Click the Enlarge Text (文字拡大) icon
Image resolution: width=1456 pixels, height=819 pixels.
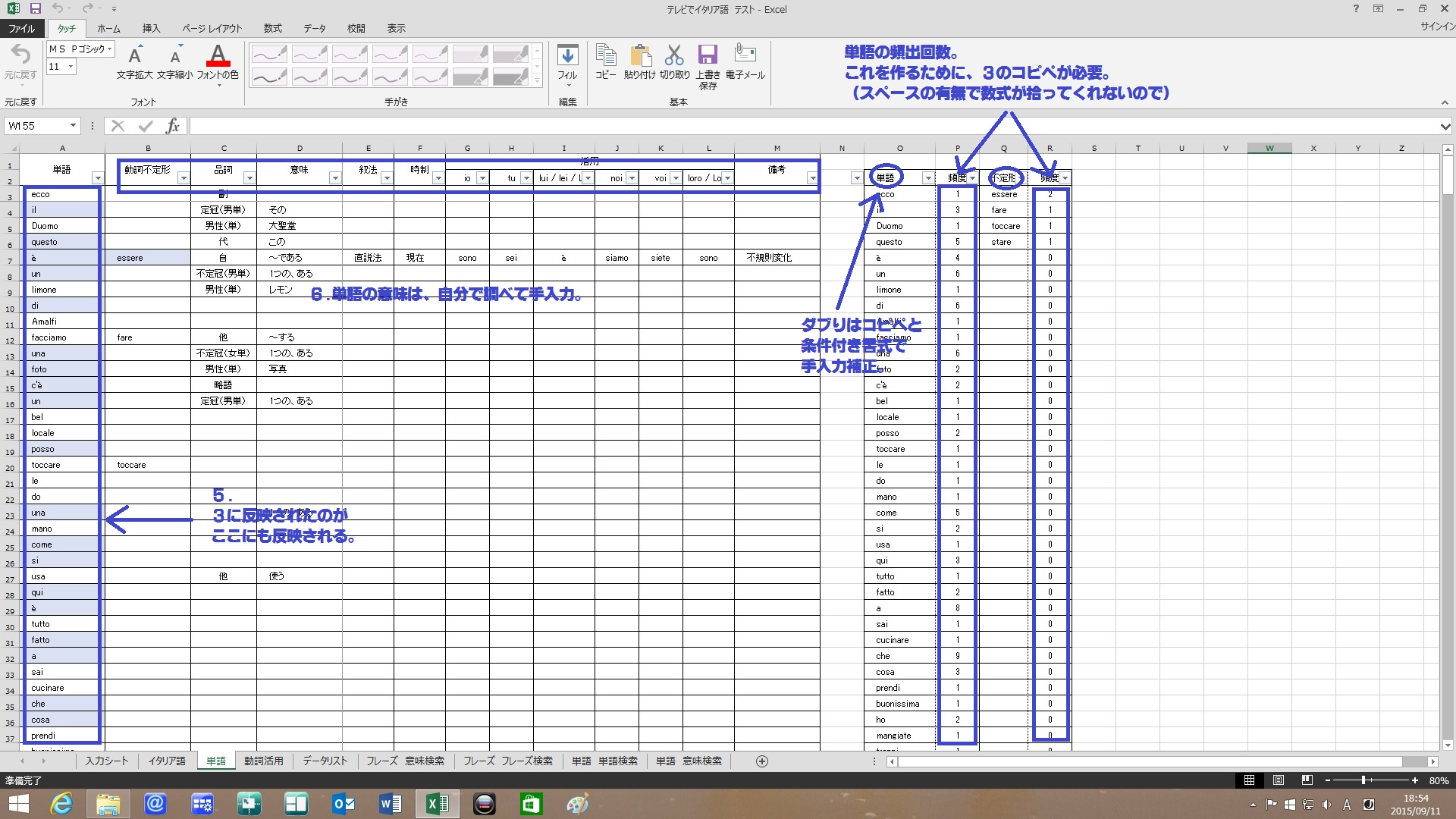(135, 56)
